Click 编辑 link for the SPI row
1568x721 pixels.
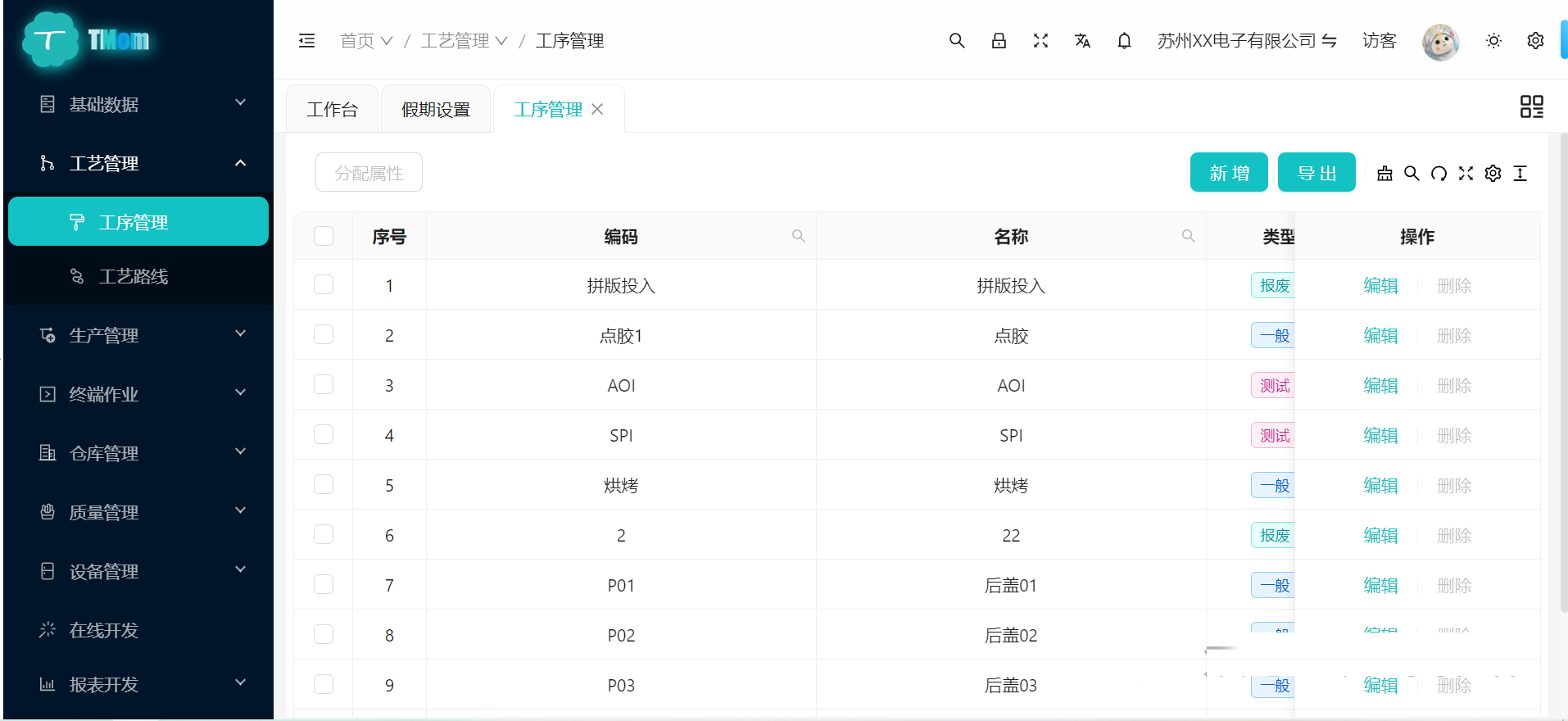click(x=1380, y=435)
